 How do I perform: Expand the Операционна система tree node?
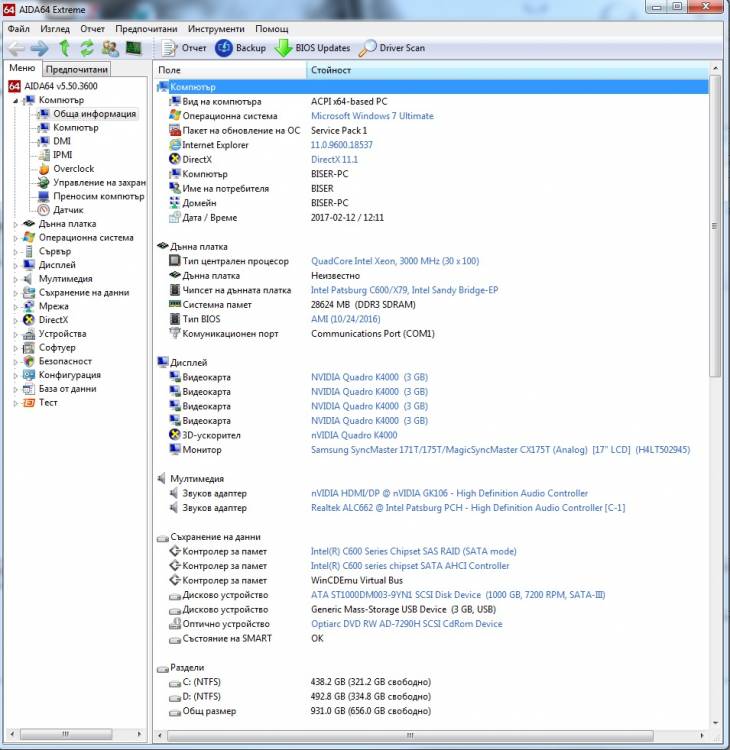point(15,238)
